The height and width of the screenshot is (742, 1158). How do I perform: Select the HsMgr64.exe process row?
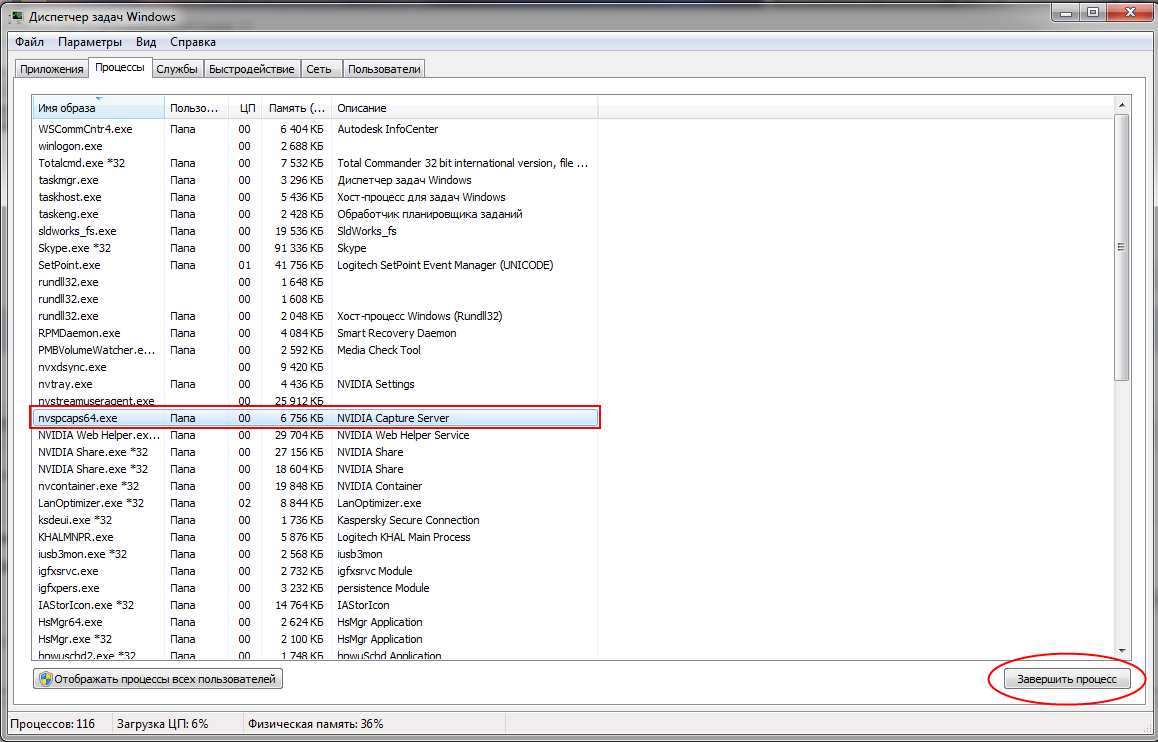[315, 622]
